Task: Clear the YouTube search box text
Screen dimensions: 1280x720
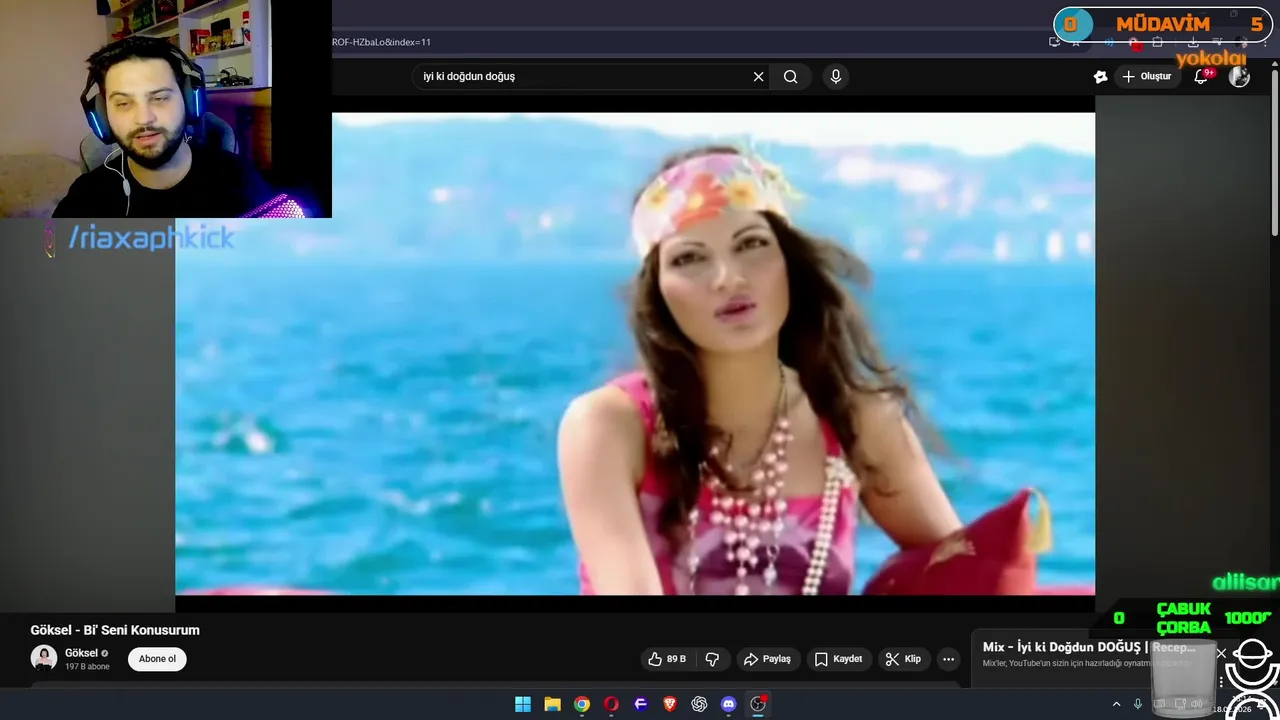Action: pyautogui.click(x=758, y=77)
